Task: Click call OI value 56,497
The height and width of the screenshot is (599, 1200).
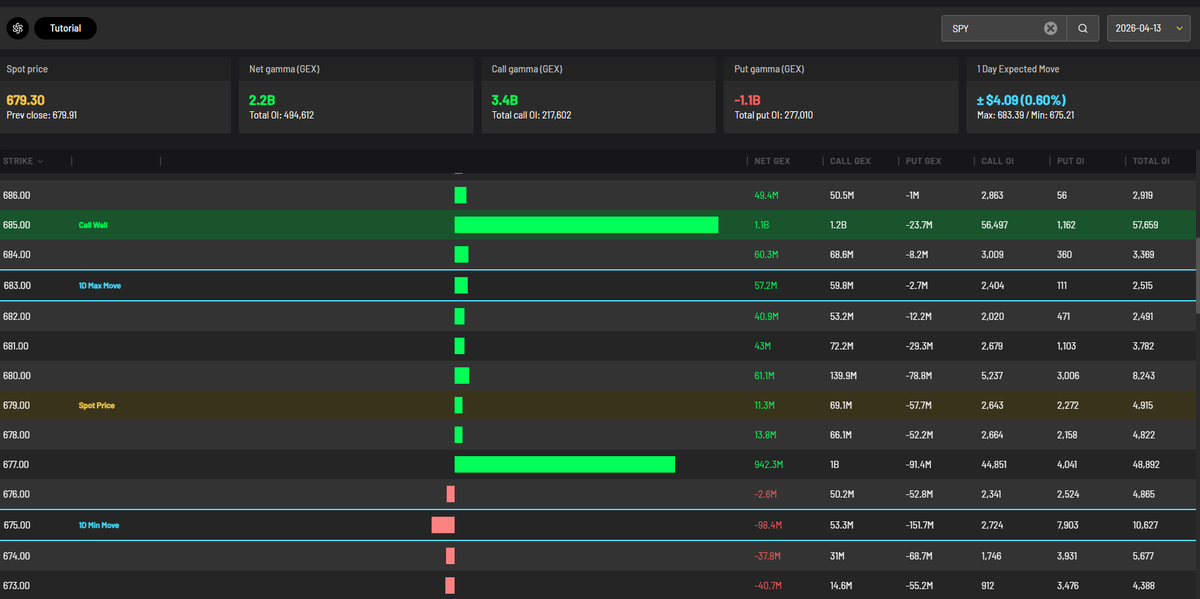Action: pyautogui.click(x=996, y=225)
